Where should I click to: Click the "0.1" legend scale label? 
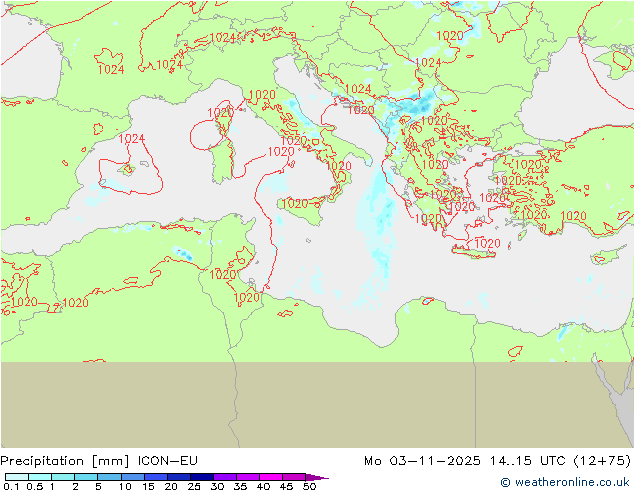coord(11,486)
